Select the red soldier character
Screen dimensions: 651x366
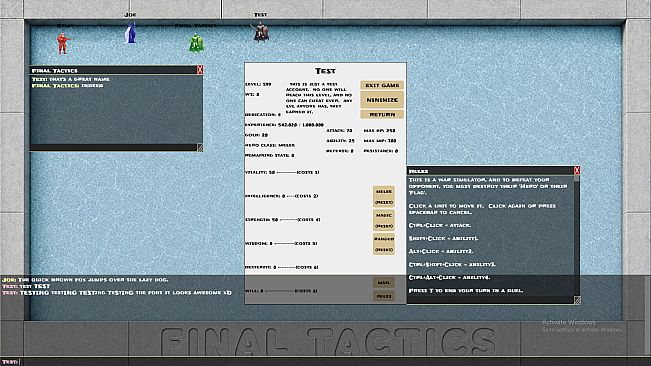63,44
